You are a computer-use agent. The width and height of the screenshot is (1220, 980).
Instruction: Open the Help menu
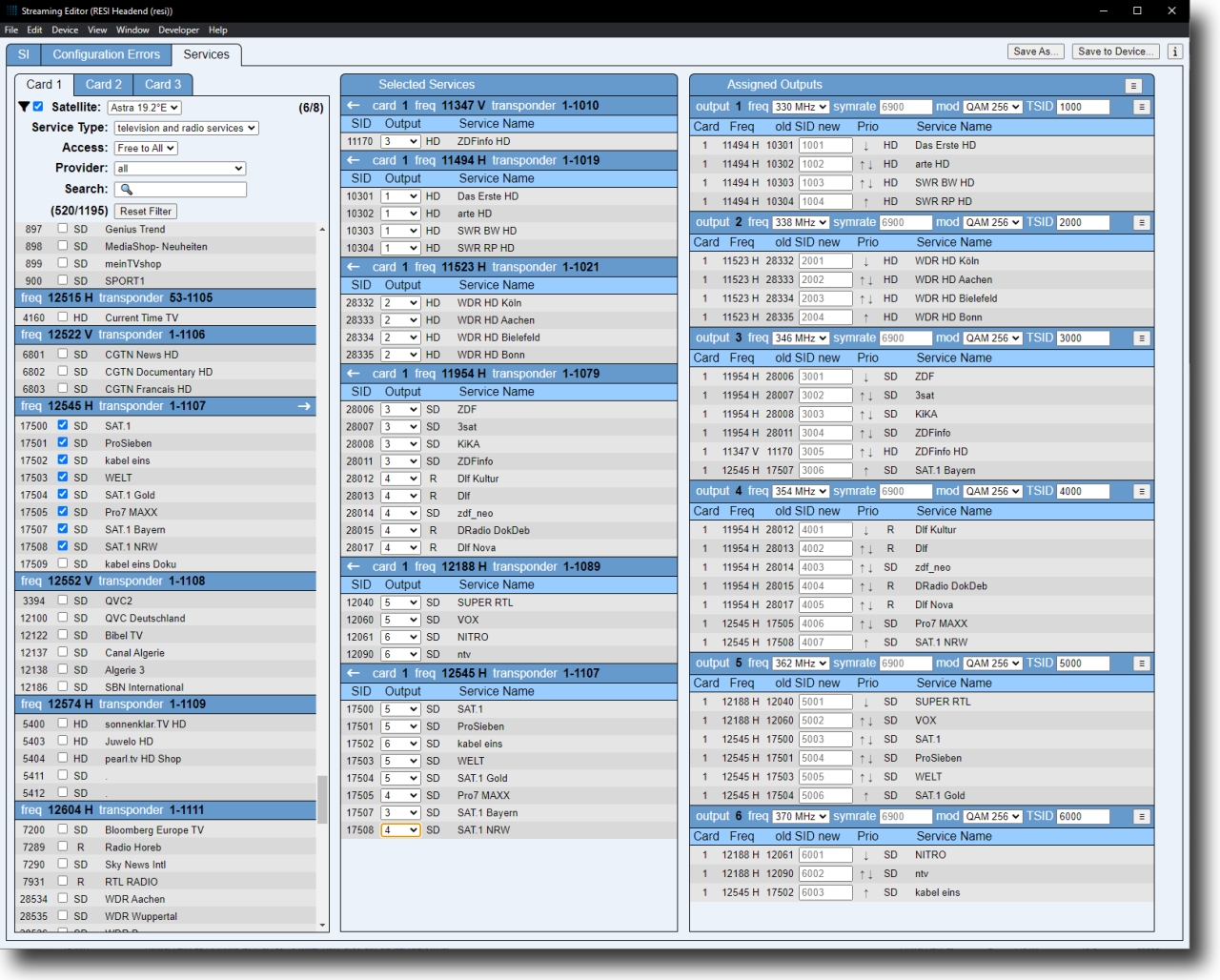tap(218, 30)
